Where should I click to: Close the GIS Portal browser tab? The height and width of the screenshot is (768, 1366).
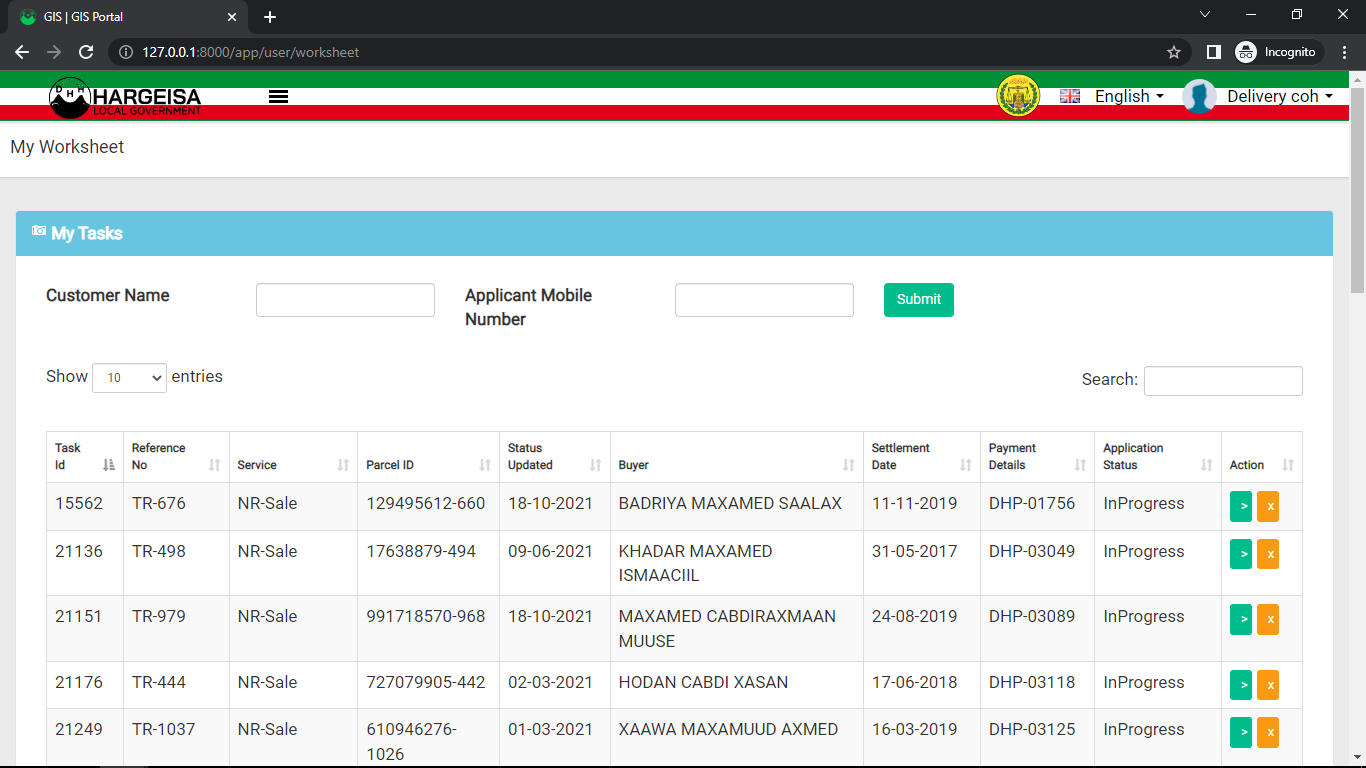click(232, 17)
